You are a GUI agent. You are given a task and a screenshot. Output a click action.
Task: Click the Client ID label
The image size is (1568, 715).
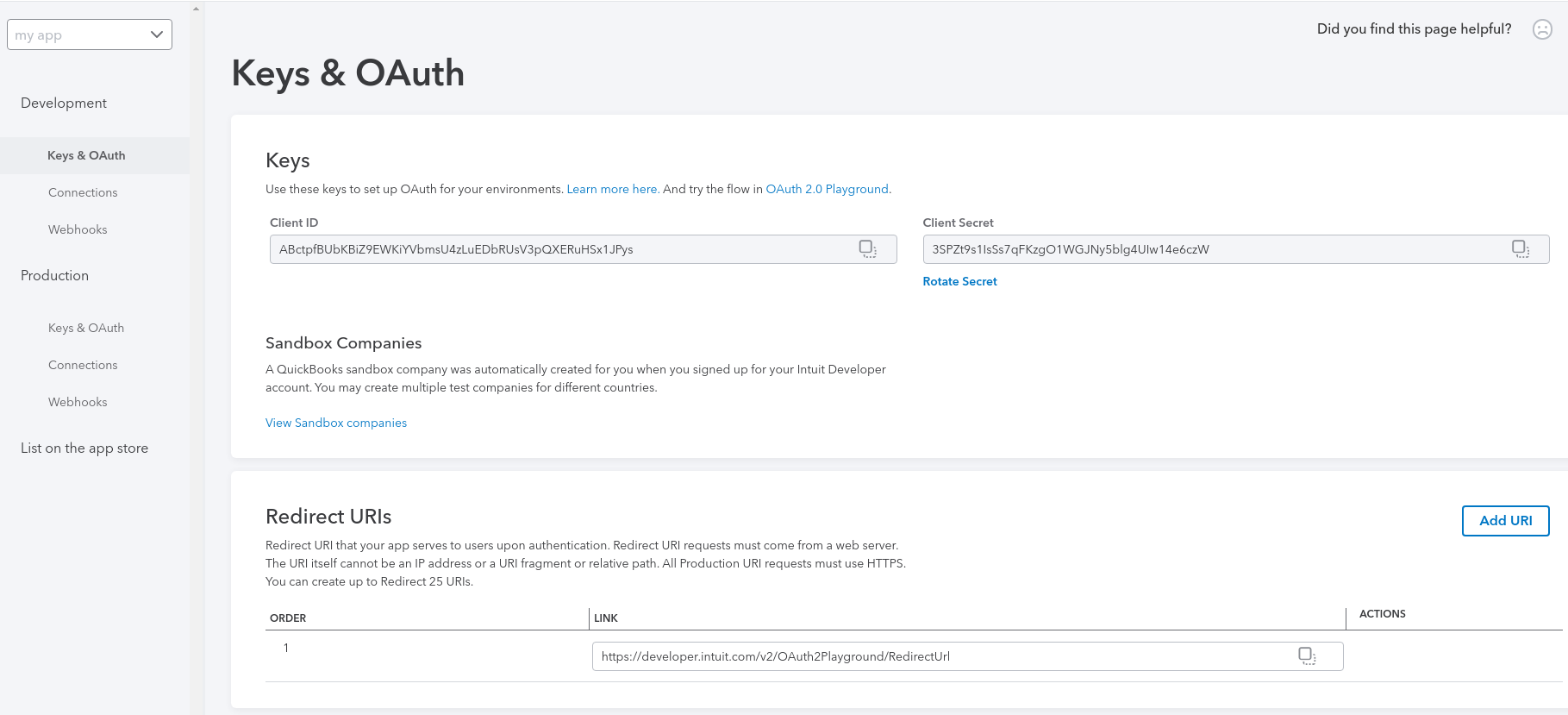[294, 223]
